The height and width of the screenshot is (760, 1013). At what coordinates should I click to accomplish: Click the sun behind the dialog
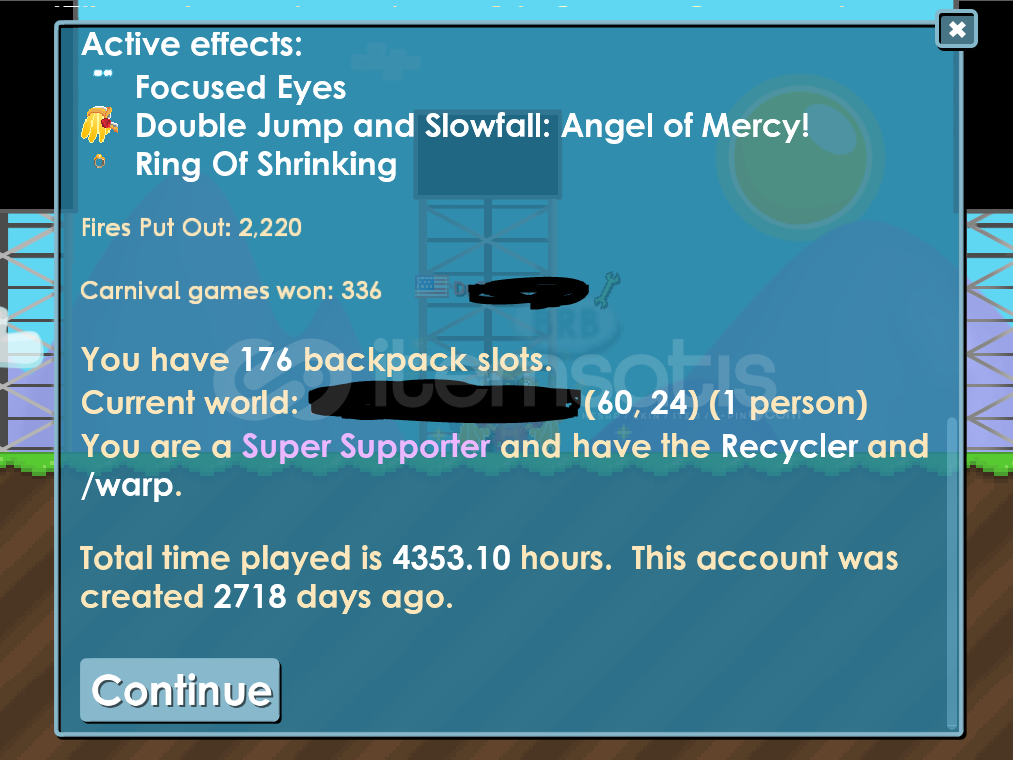(x=800, y=158)
